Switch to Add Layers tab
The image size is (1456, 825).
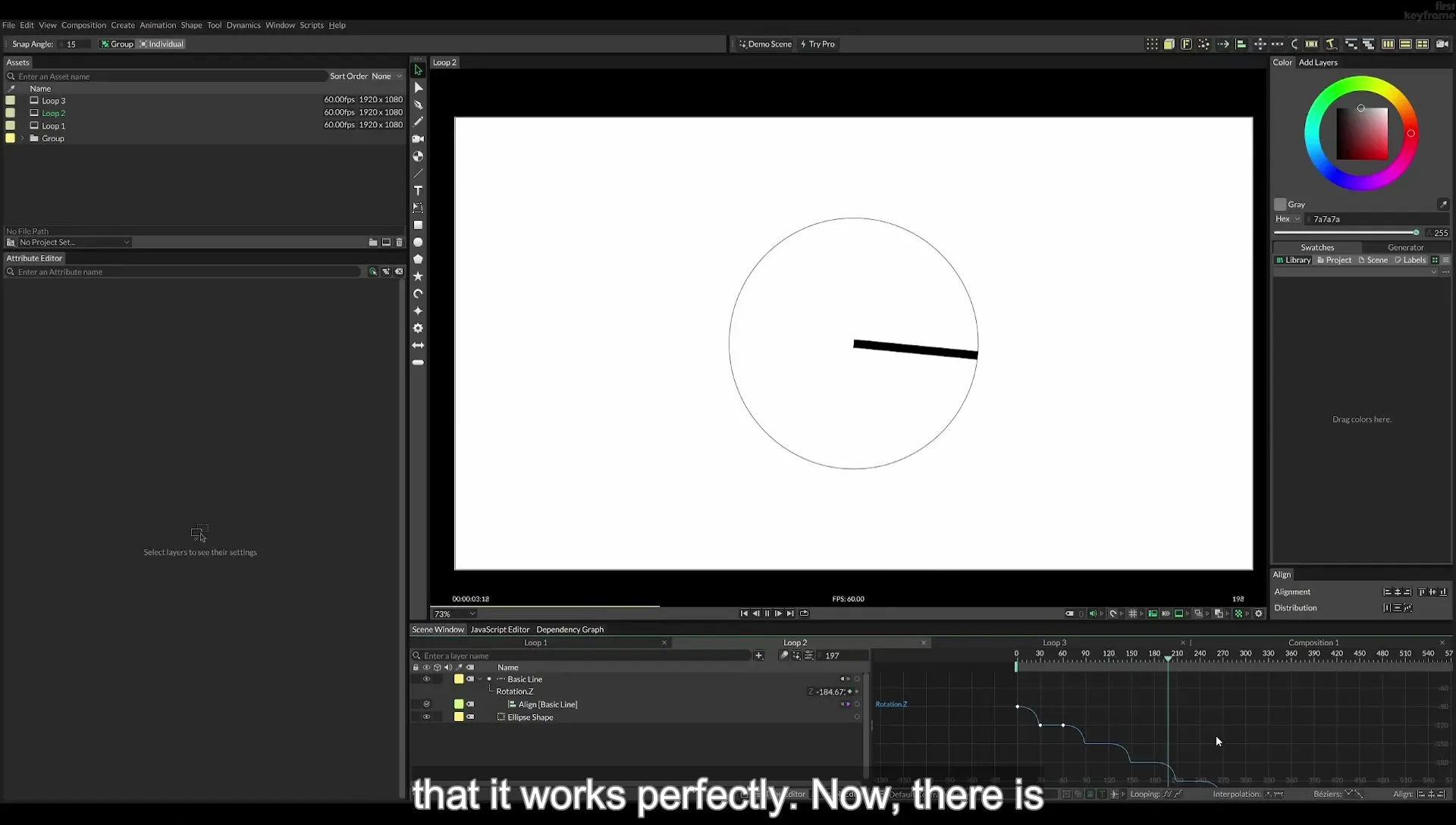1318,62
